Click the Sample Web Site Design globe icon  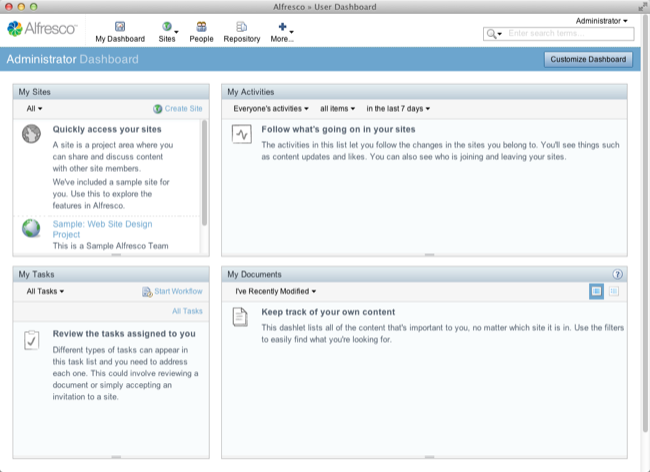31,228
